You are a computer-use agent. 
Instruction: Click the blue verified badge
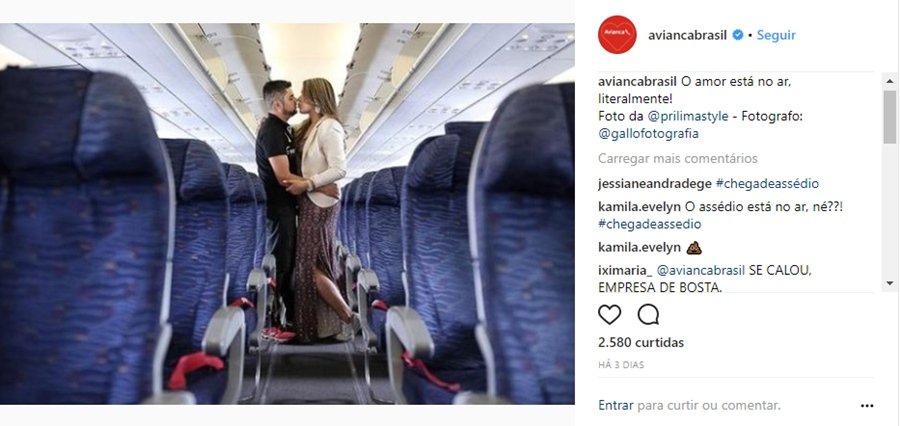coord(738,35)
